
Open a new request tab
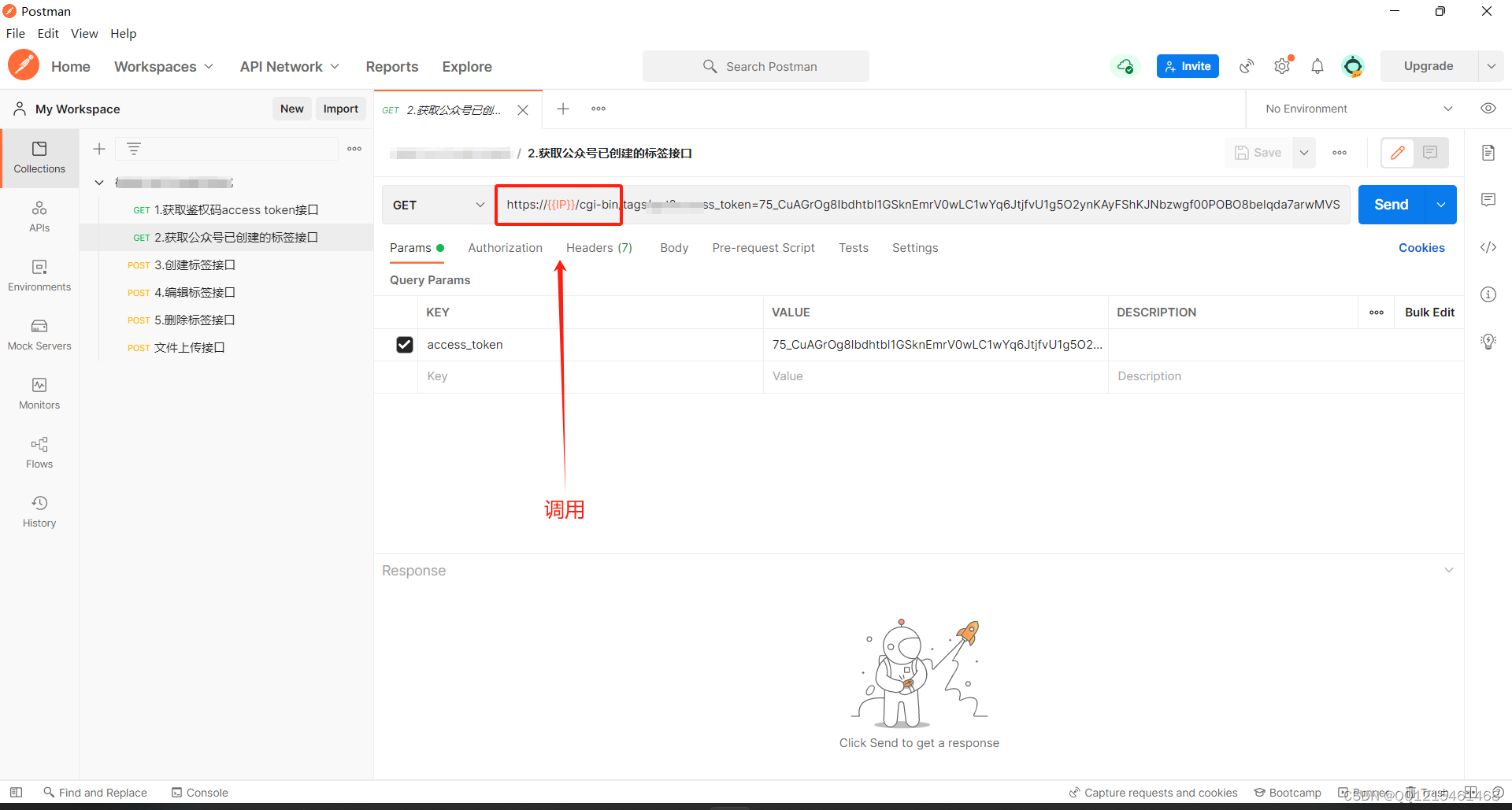[563, 109]
